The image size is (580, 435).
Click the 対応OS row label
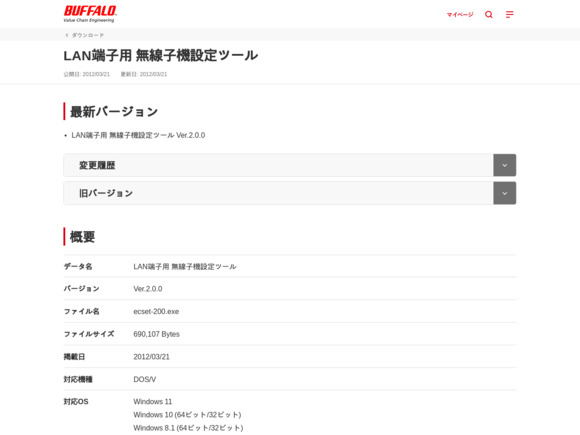pyautogui.click(x=76, y=401)
